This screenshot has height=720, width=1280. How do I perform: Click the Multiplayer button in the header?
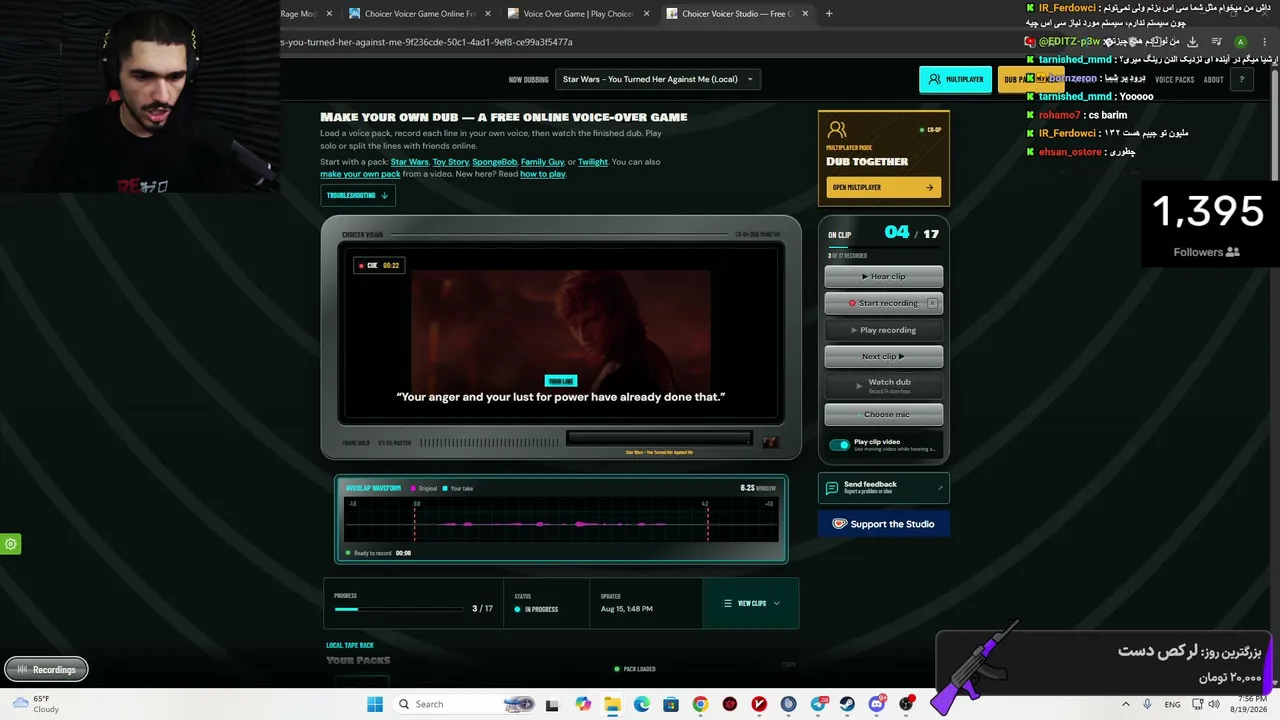click(x=955, y=79)
